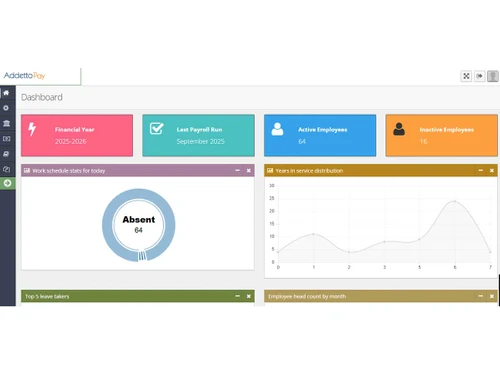The image size is (500, 375).
Task: Click chart icon in Work schedule stats header
Action: (x=27, y=170)
